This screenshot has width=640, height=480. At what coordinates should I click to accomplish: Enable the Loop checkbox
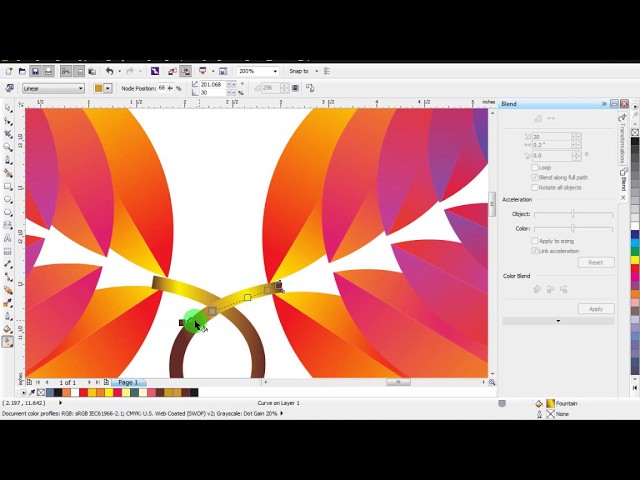click(534, 167)
